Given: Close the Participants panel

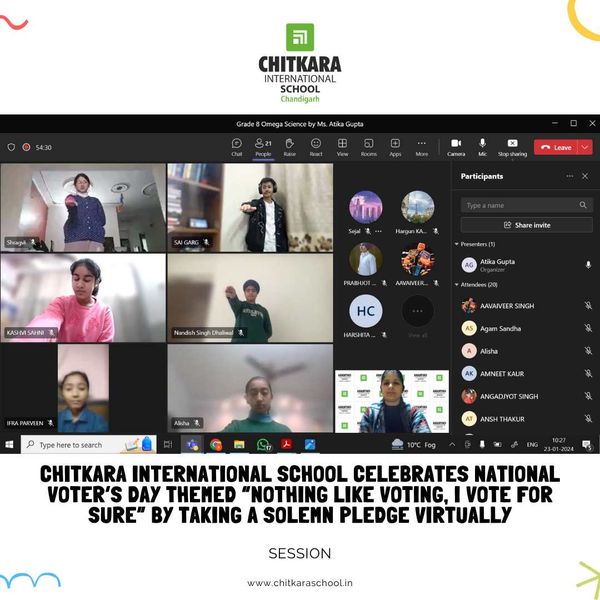Looking at the screenshot, I should point(585,176).
